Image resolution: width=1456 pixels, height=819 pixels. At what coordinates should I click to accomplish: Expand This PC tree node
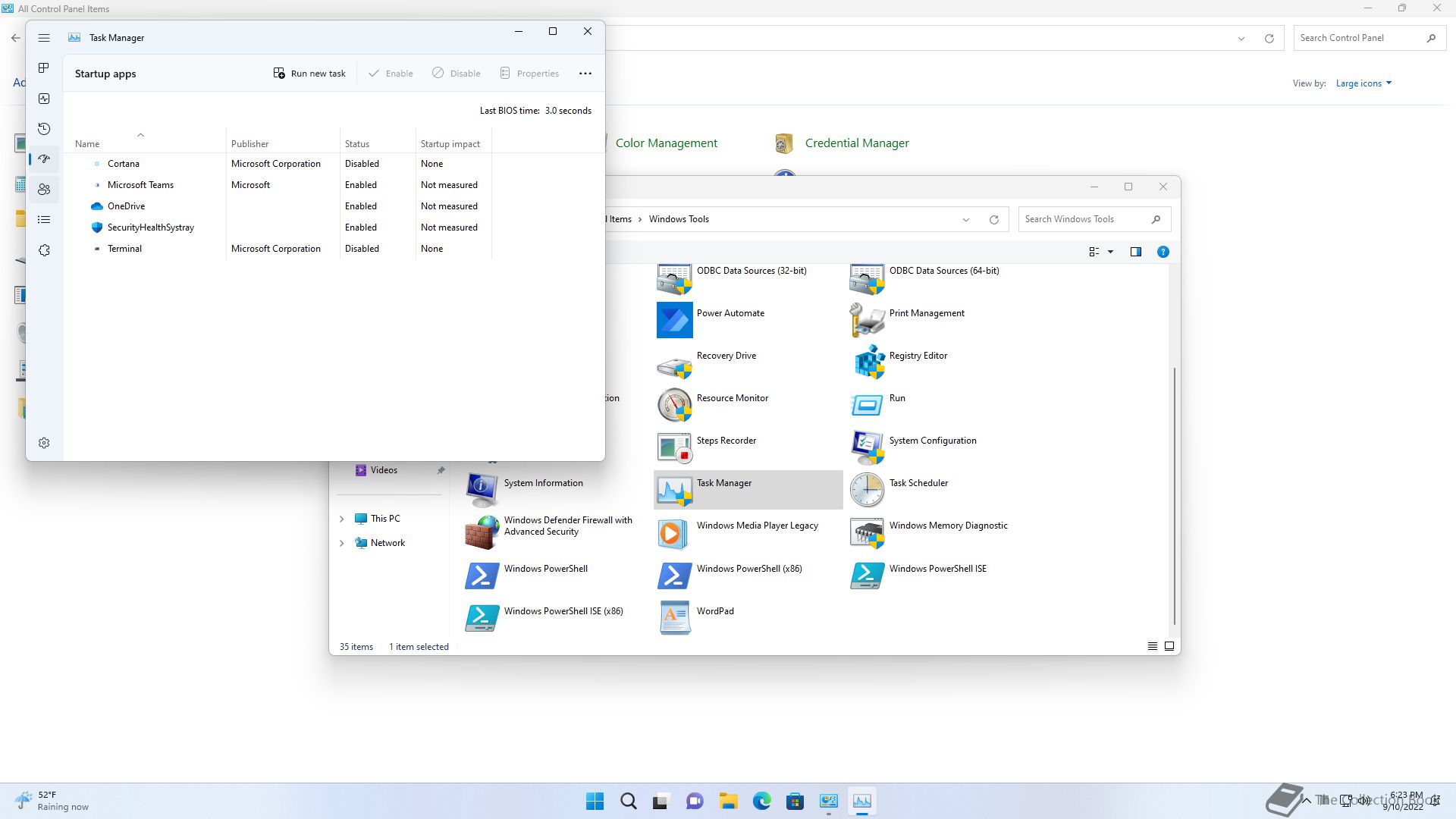click(341, 519)
